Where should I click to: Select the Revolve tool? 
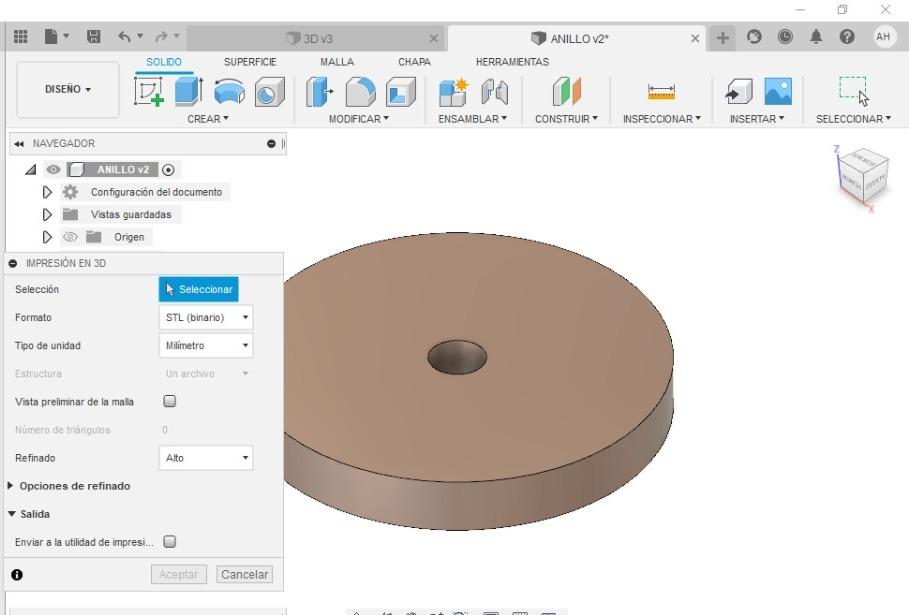230,92
